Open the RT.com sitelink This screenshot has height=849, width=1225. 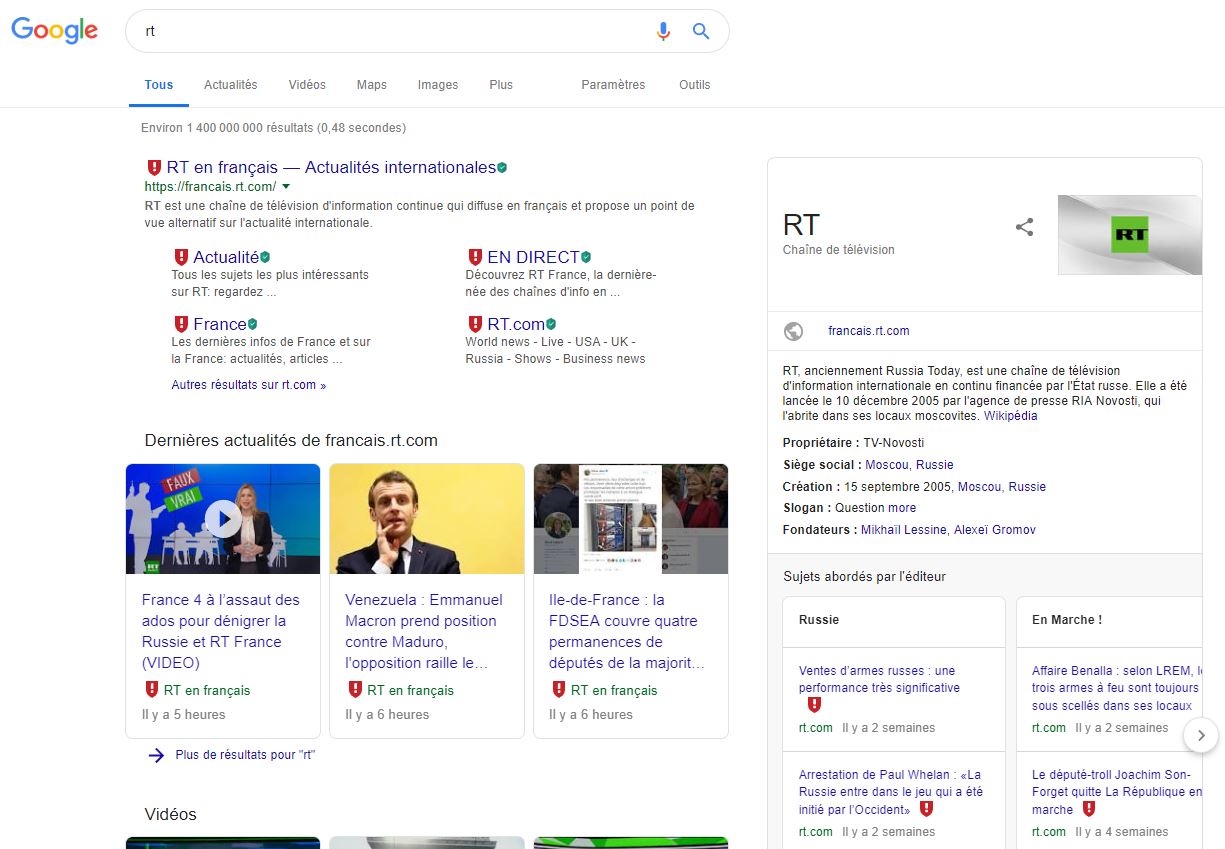point(516,324)
